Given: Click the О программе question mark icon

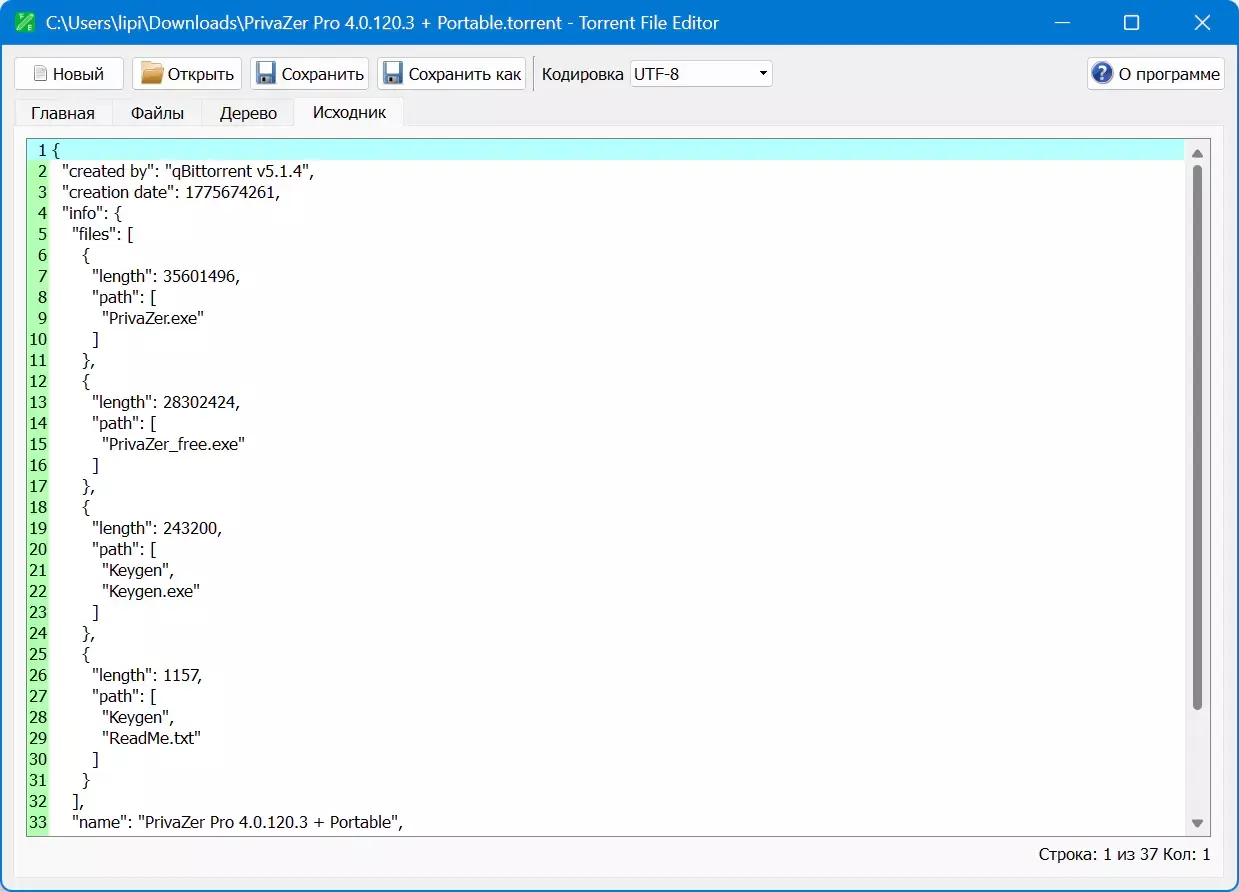Looking at the screenshot, I should click(x=1102, y=73).
